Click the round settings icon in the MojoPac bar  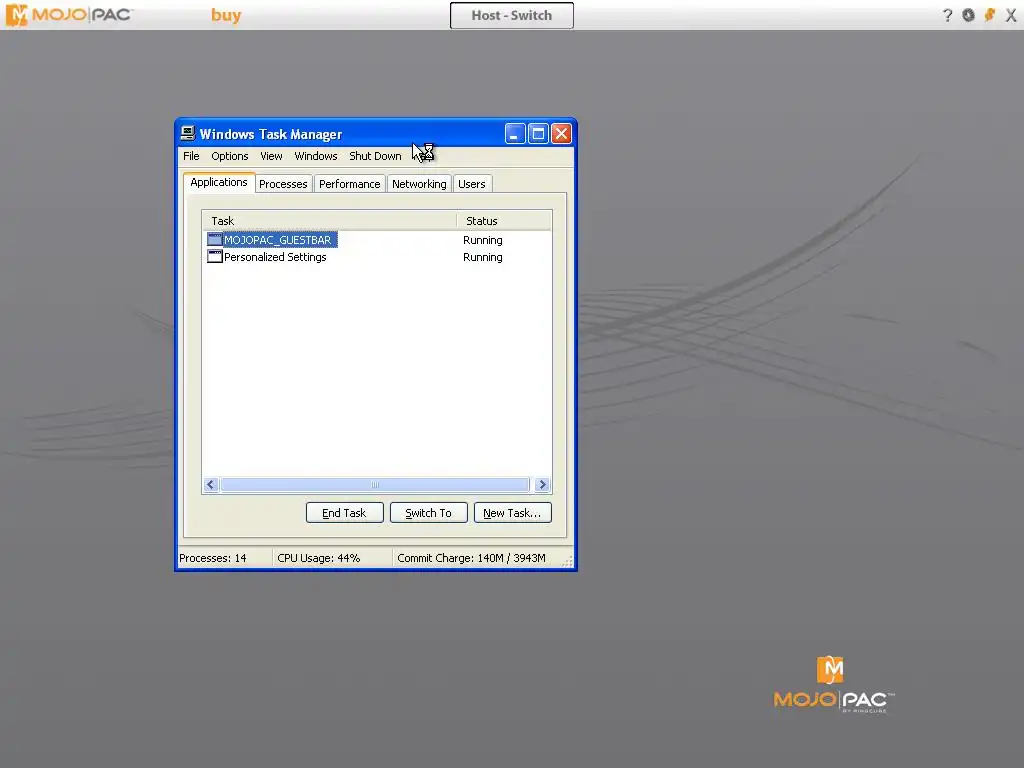click(968, 15)
